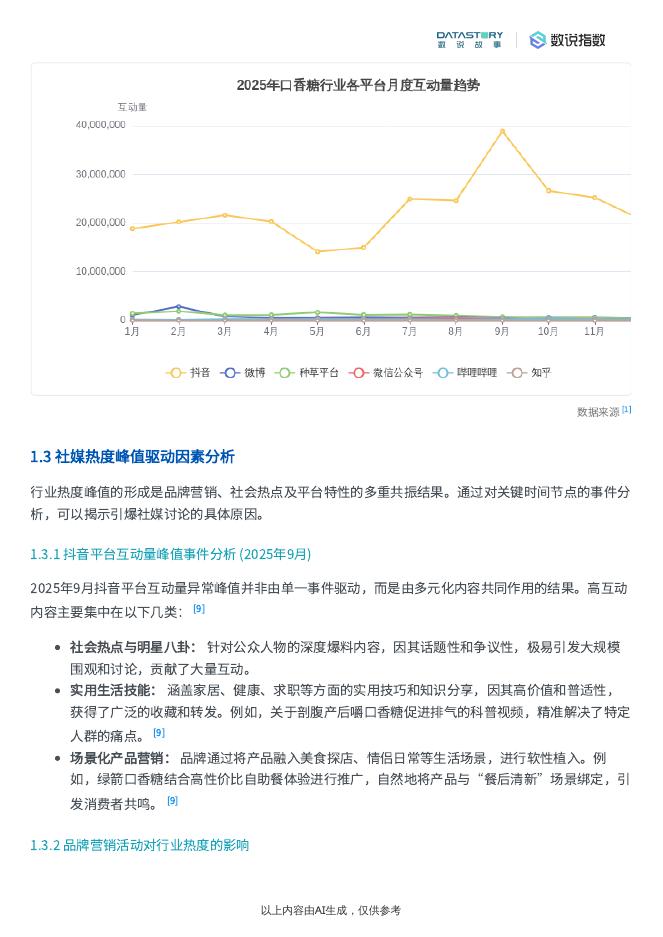Click subheading 1.3.1 抖音平台互动量峰值事件分析
This screenshot has width=663, height=937.
pos(170,555)
